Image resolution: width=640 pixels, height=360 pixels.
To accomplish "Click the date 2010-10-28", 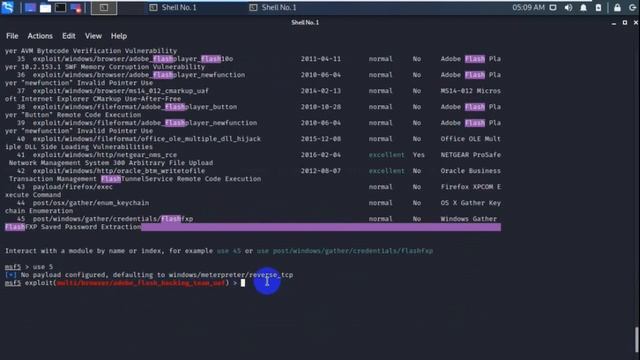I will [321, 107].
